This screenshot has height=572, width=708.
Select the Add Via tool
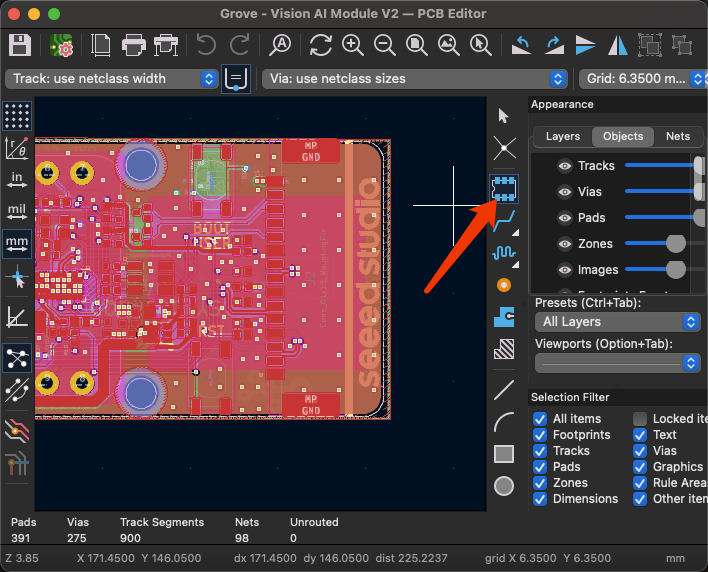(x=504, y=285)
